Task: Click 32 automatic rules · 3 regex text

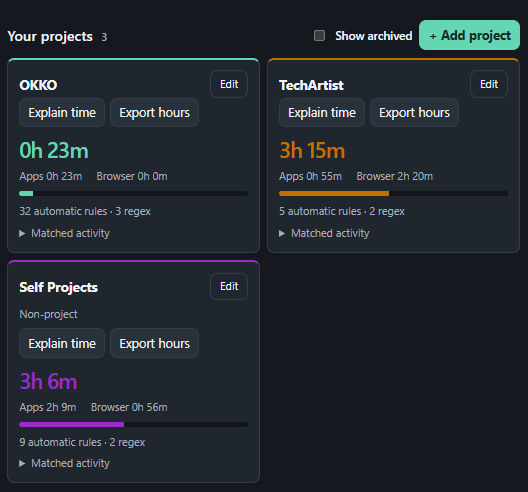Action: pyautogui.click(x=85, y=211)
